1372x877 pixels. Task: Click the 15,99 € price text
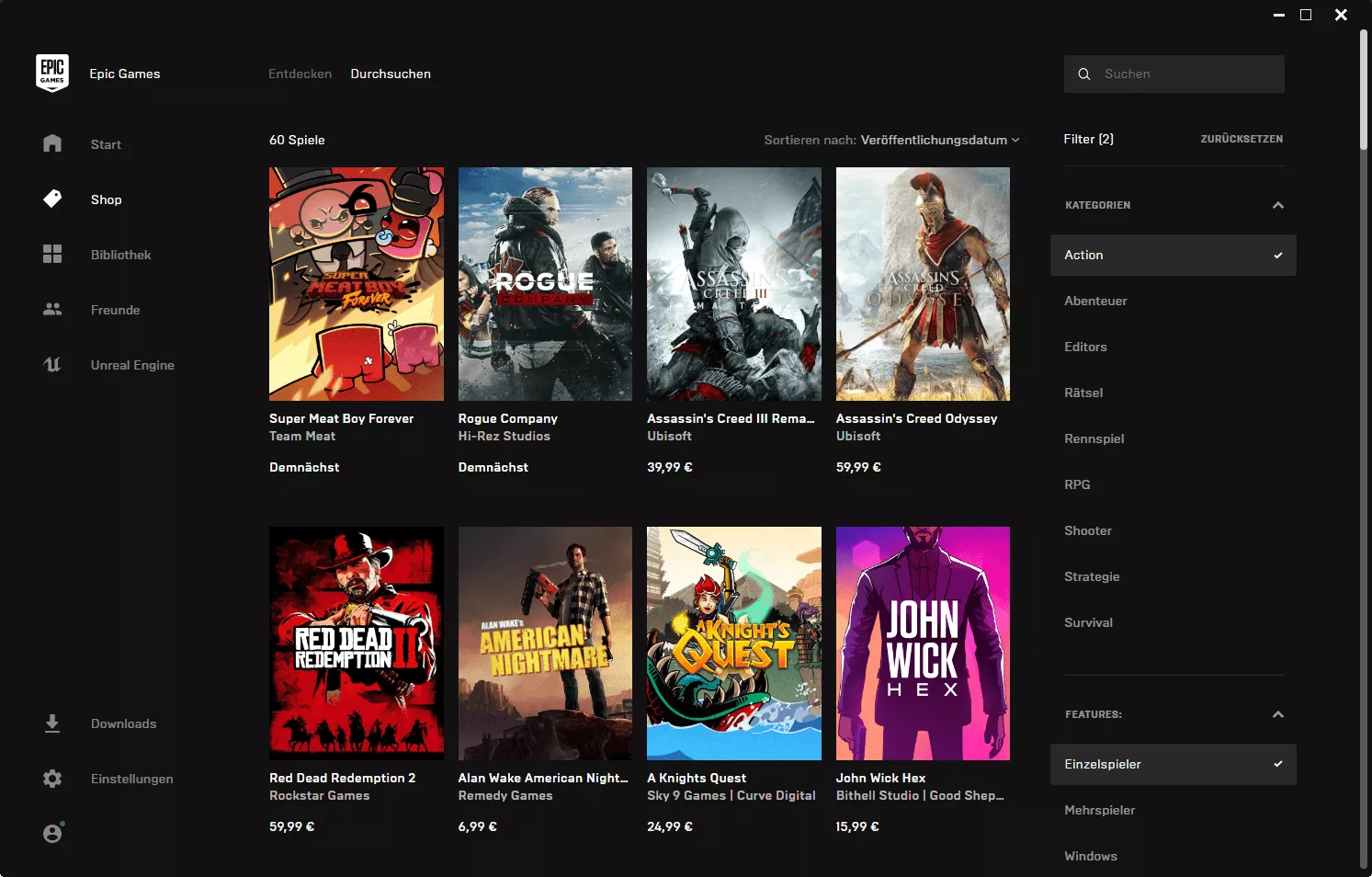857,826
